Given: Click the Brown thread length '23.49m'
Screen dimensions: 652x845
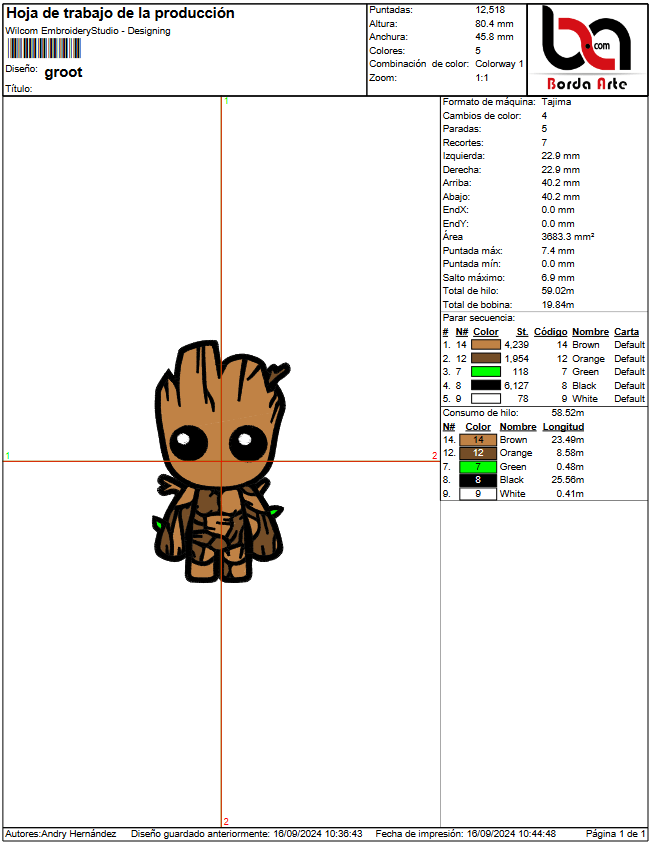Looking at the screenshot, I should pos(567,440).
